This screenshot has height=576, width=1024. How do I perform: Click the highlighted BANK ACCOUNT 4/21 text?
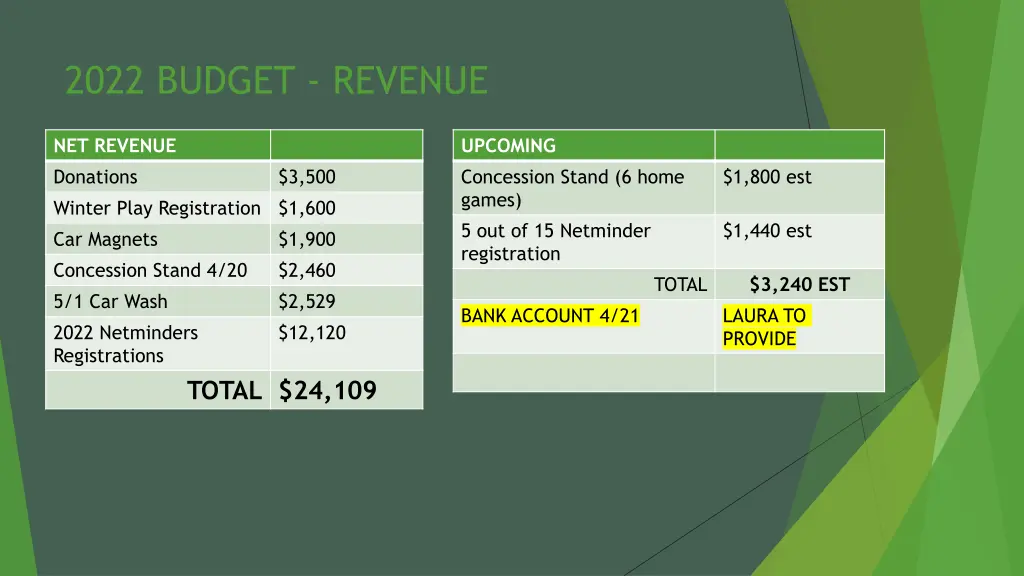click(x=550, y=316)
